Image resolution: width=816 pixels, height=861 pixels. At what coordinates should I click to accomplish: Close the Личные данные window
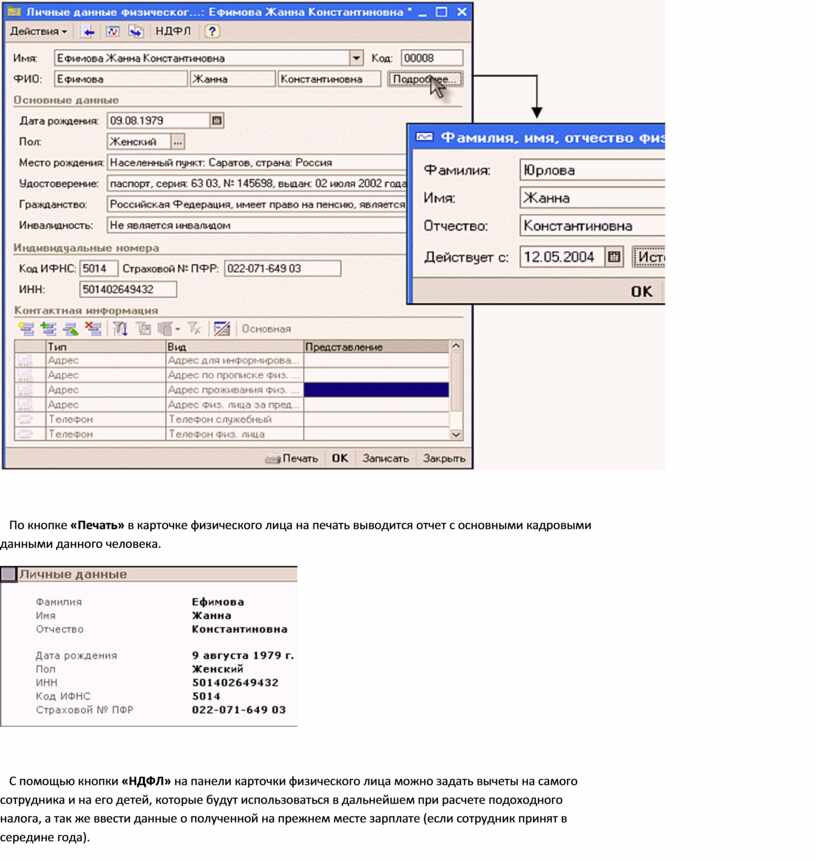462,12
